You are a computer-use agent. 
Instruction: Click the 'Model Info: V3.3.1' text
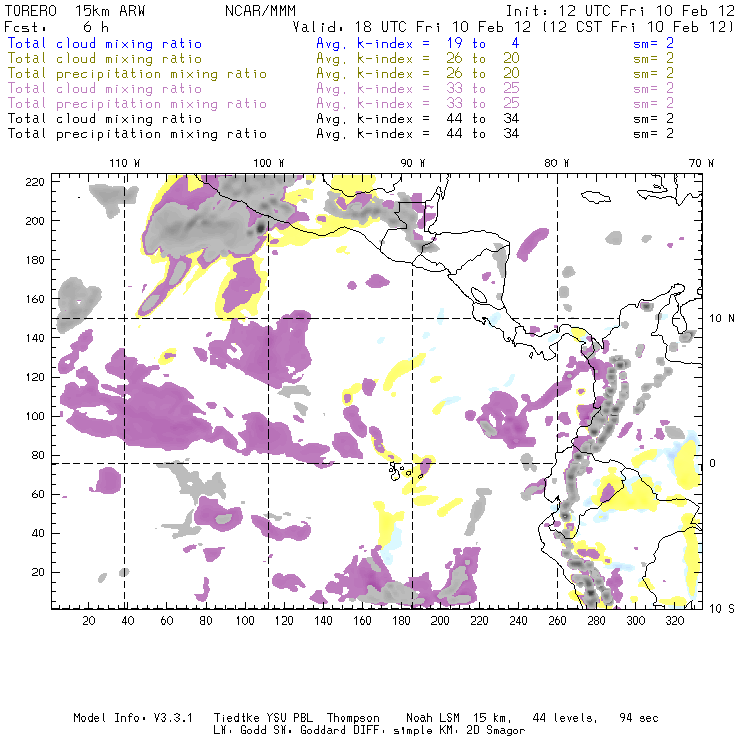pos(133,718)
